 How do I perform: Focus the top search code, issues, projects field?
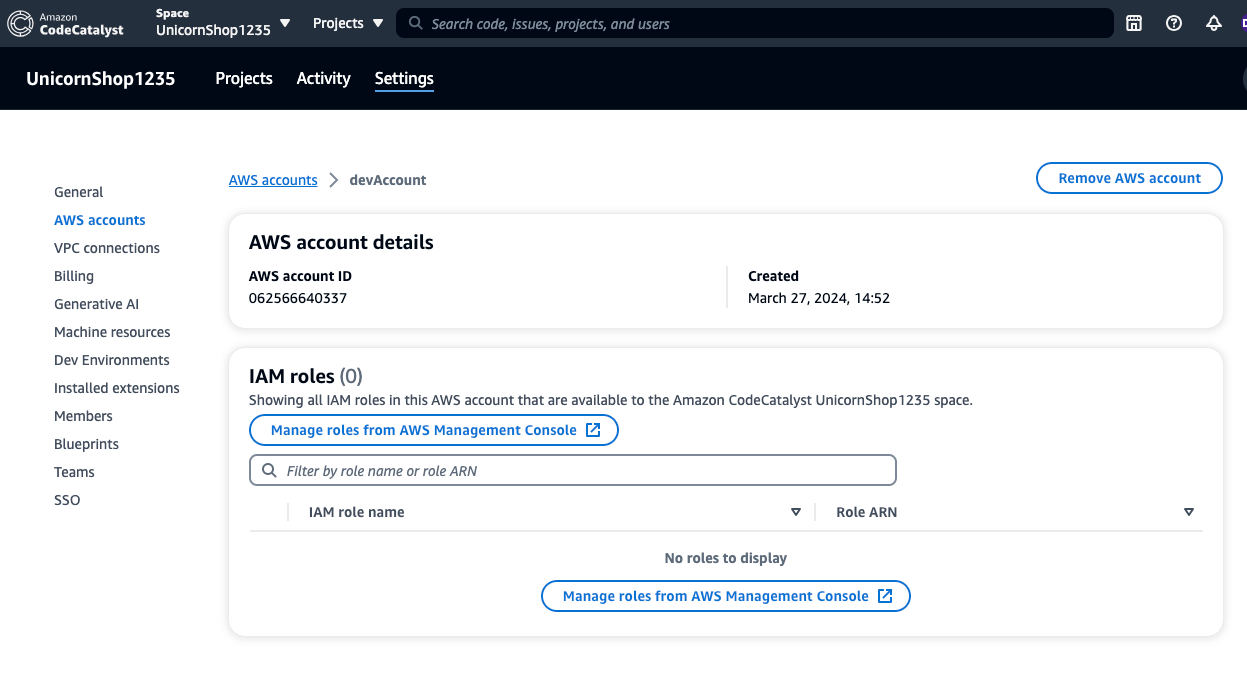click(755, 23)
